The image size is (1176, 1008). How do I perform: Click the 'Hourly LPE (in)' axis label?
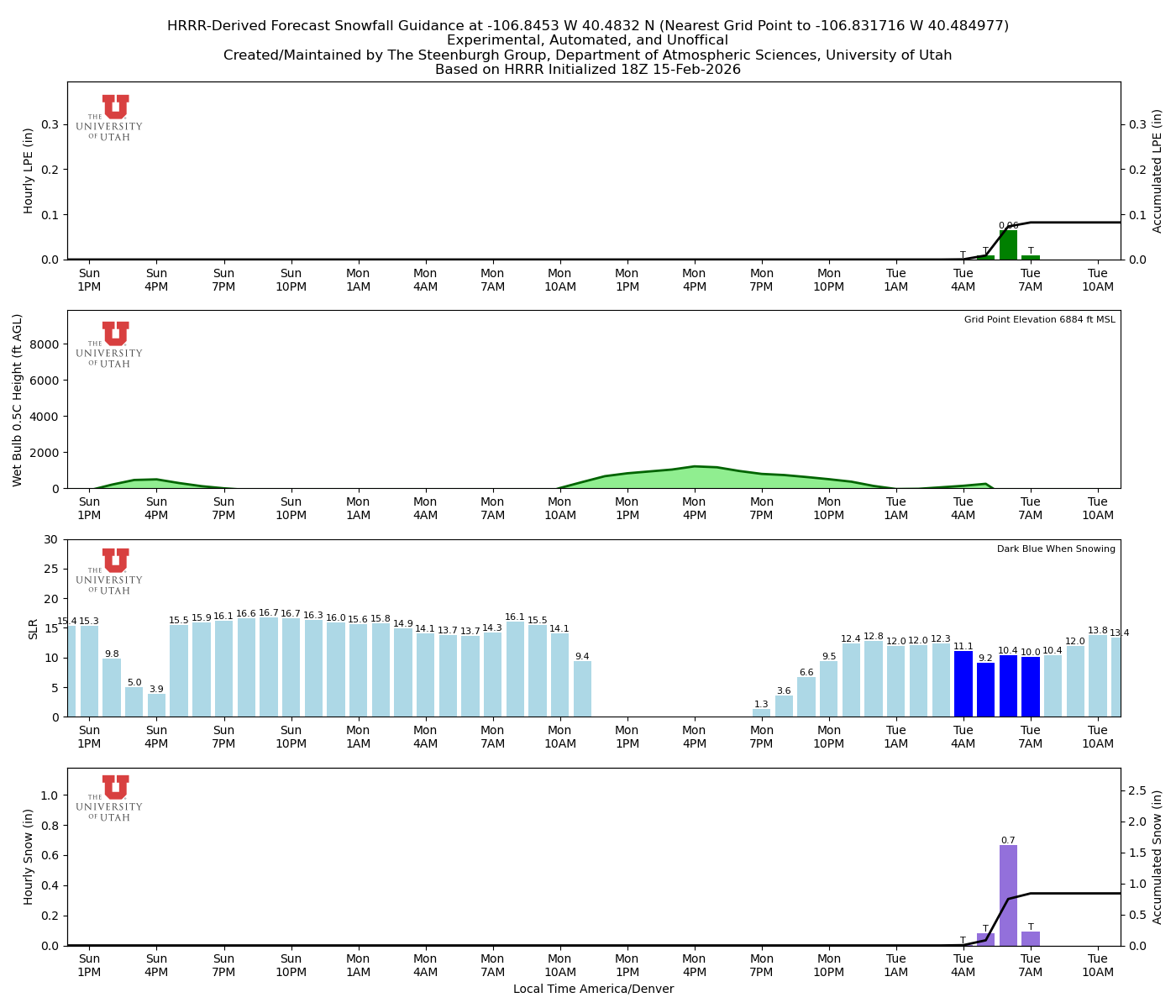click(x=29, y=171)
